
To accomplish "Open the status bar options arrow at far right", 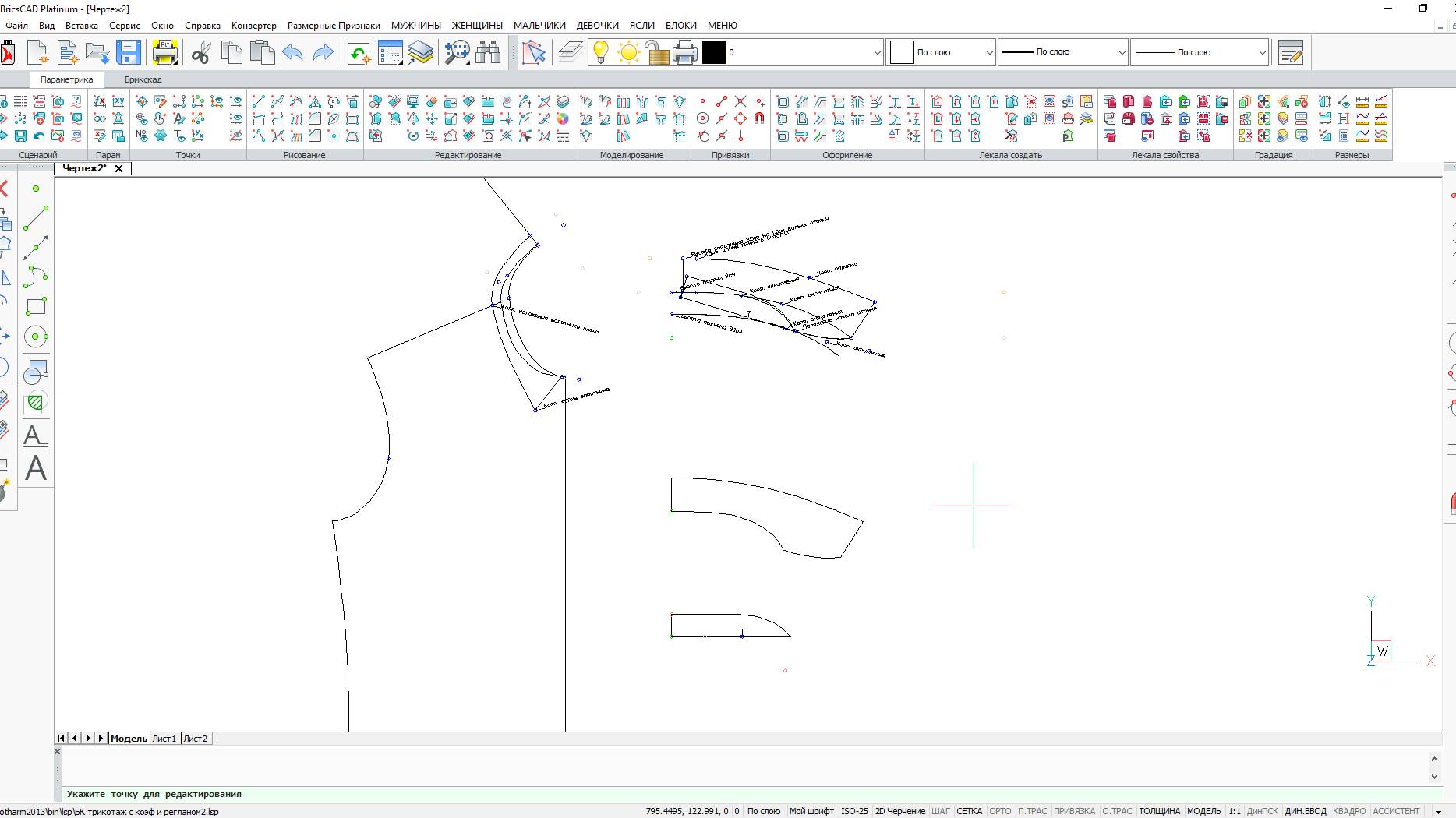I will [1438, 812].
